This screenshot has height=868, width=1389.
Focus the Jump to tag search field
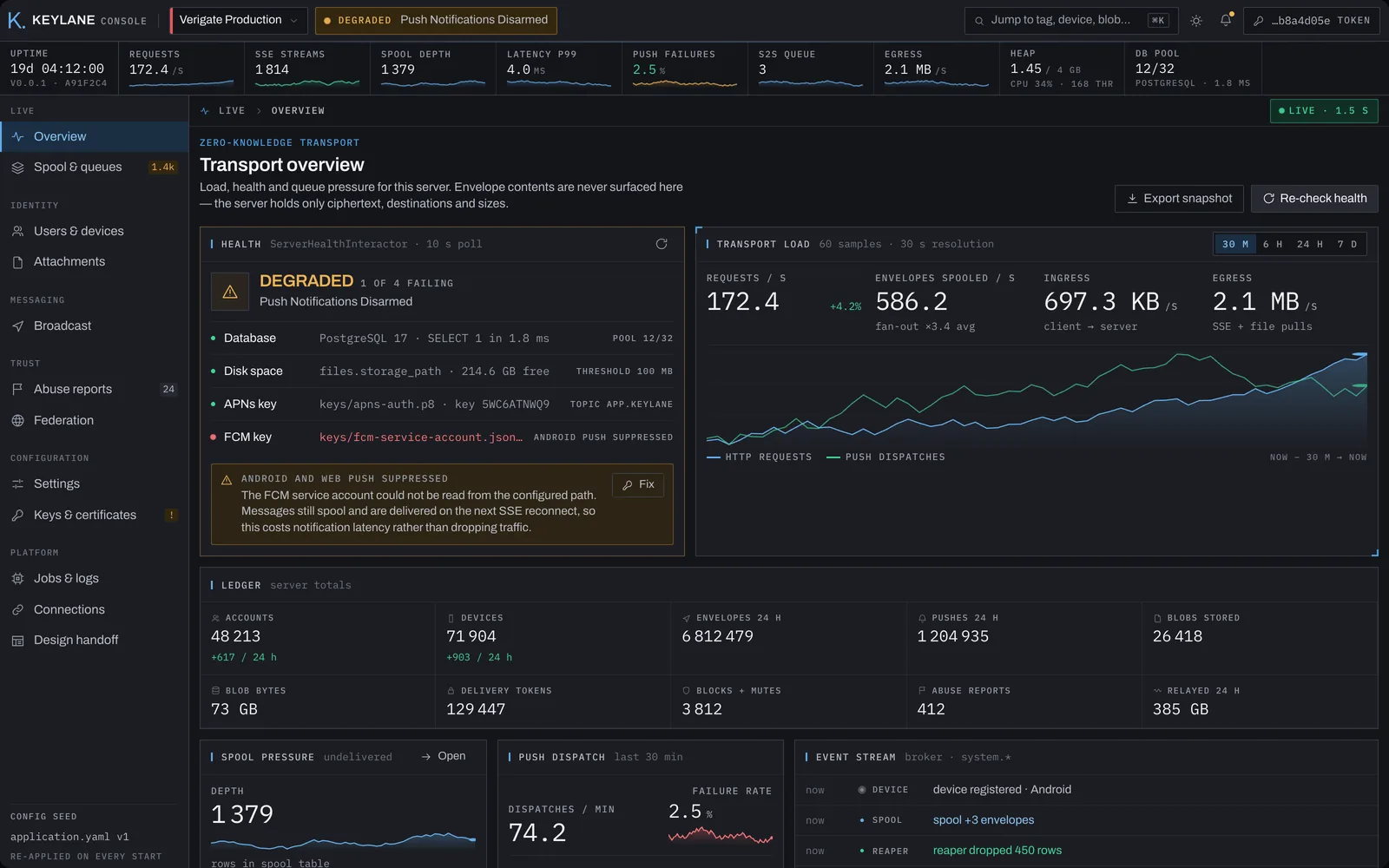1071,20
